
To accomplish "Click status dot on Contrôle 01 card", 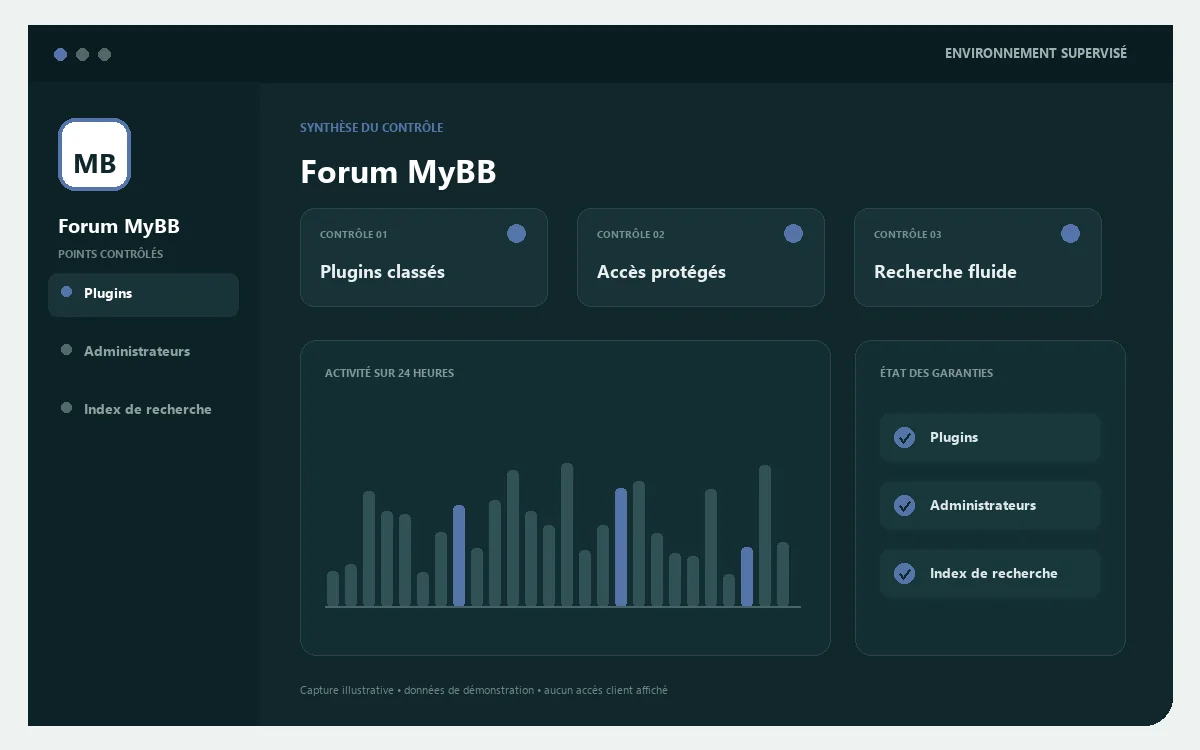I will pos(517,234).
